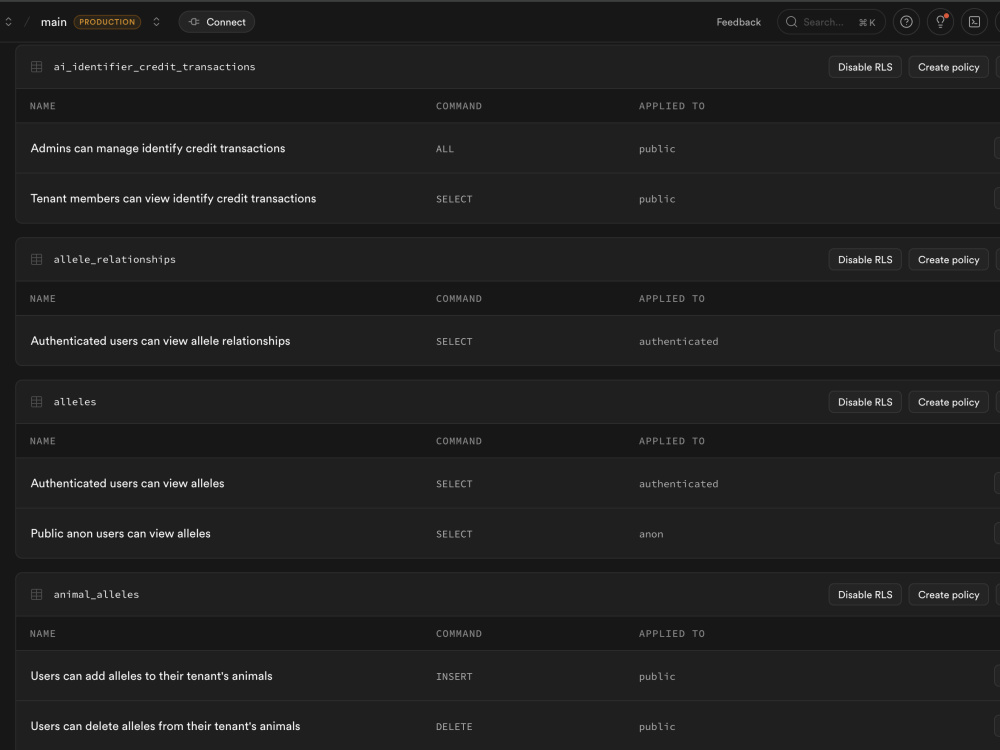Create policy for animal_alleles table
Image resolution: width=1000 pixels, height=750 pixels.
[x=948, y=594]
